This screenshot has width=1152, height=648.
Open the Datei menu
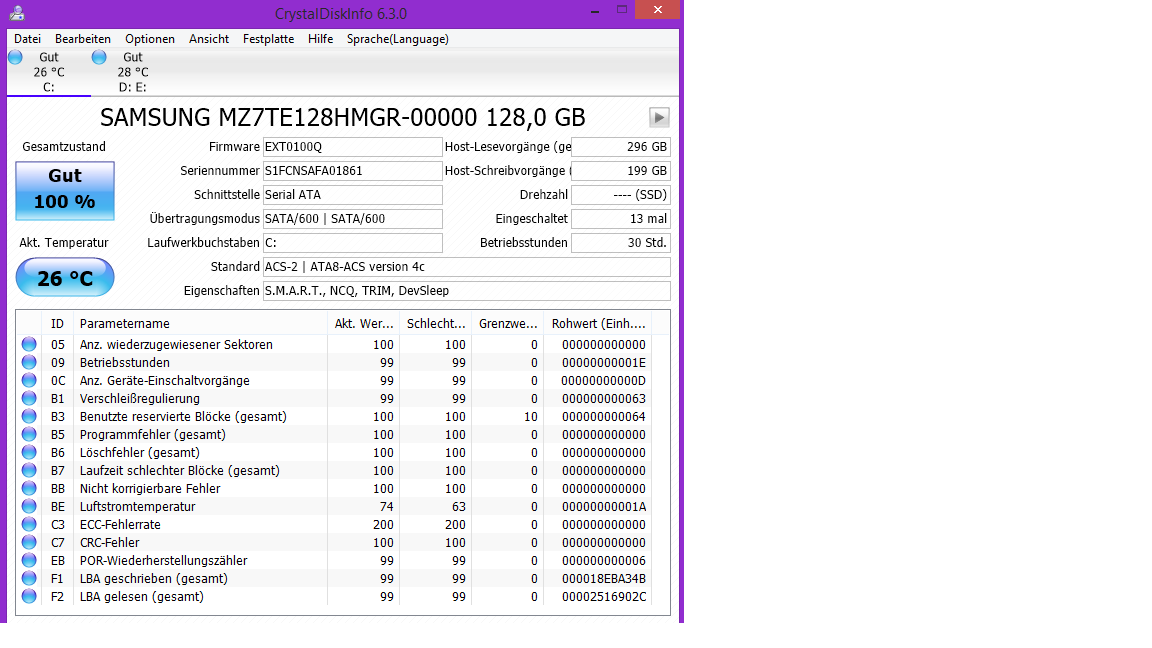click(x=27, y=39)
